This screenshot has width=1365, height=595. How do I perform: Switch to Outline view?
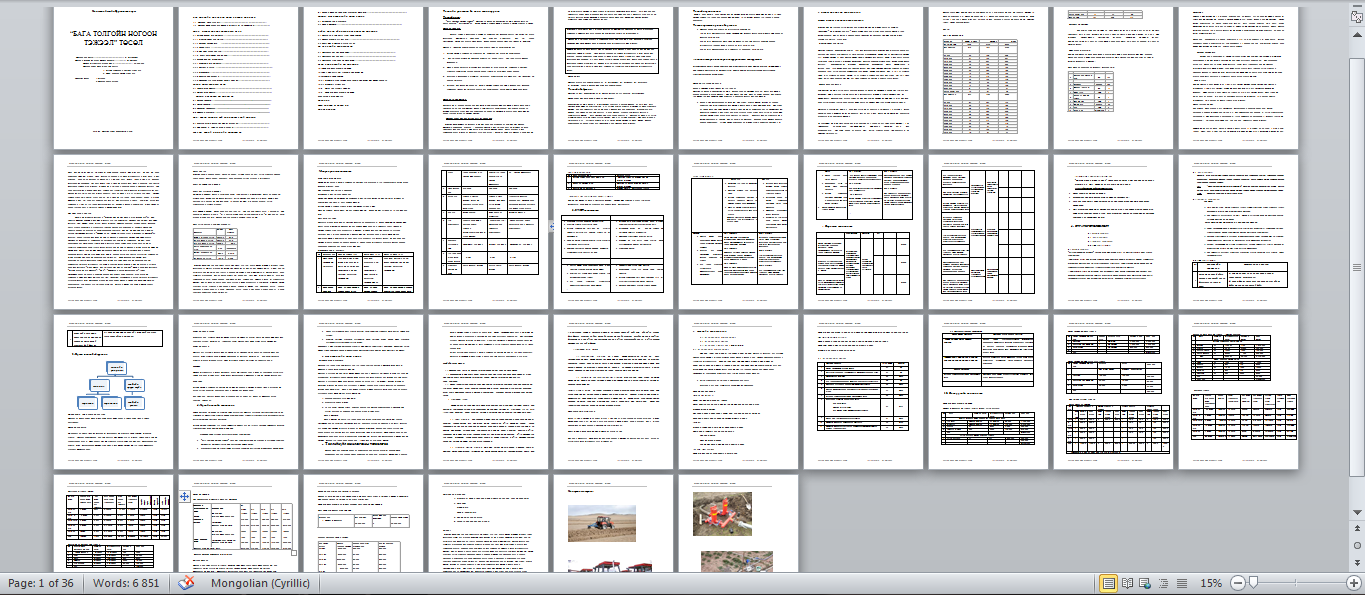tap(1164, 583)
